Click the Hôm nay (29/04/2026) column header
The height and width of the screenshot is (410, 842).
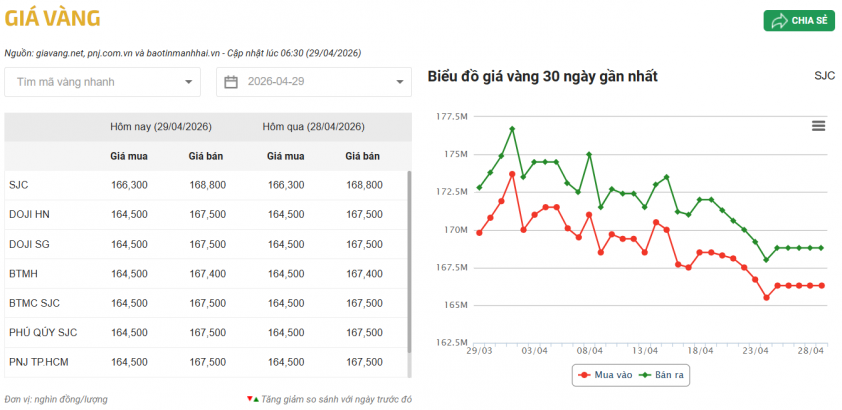[161, 127]
